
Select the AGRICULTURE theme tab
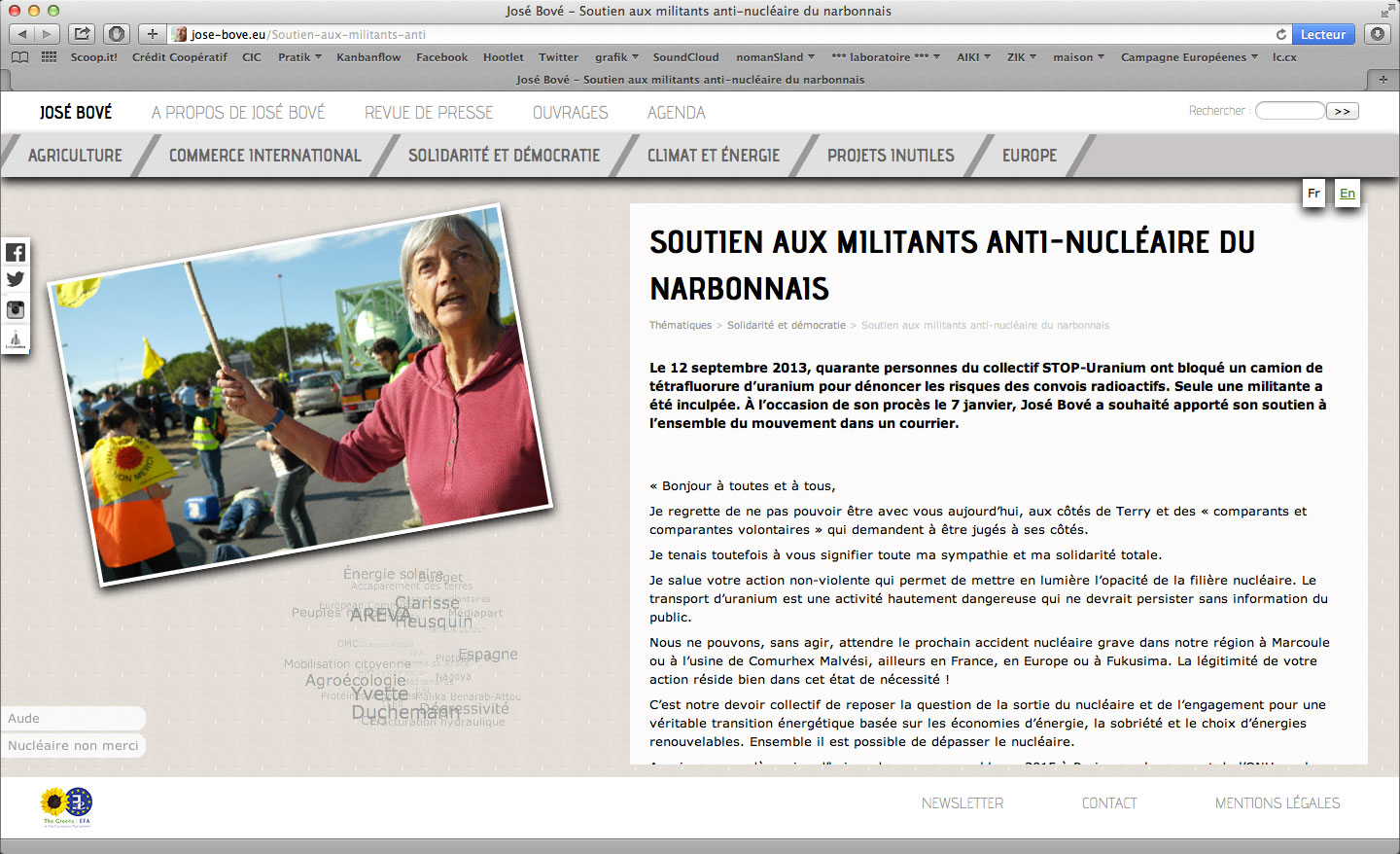(75, 156)
